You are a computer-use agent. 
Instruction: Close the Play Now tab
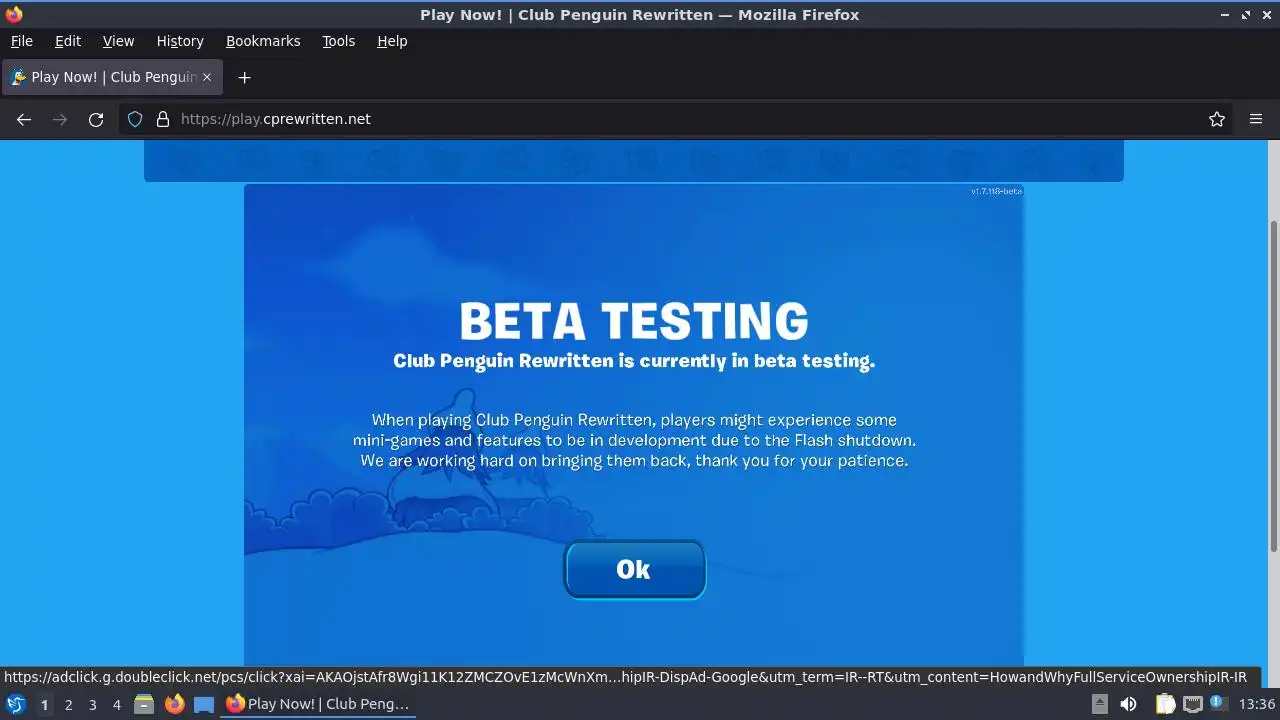207,77
